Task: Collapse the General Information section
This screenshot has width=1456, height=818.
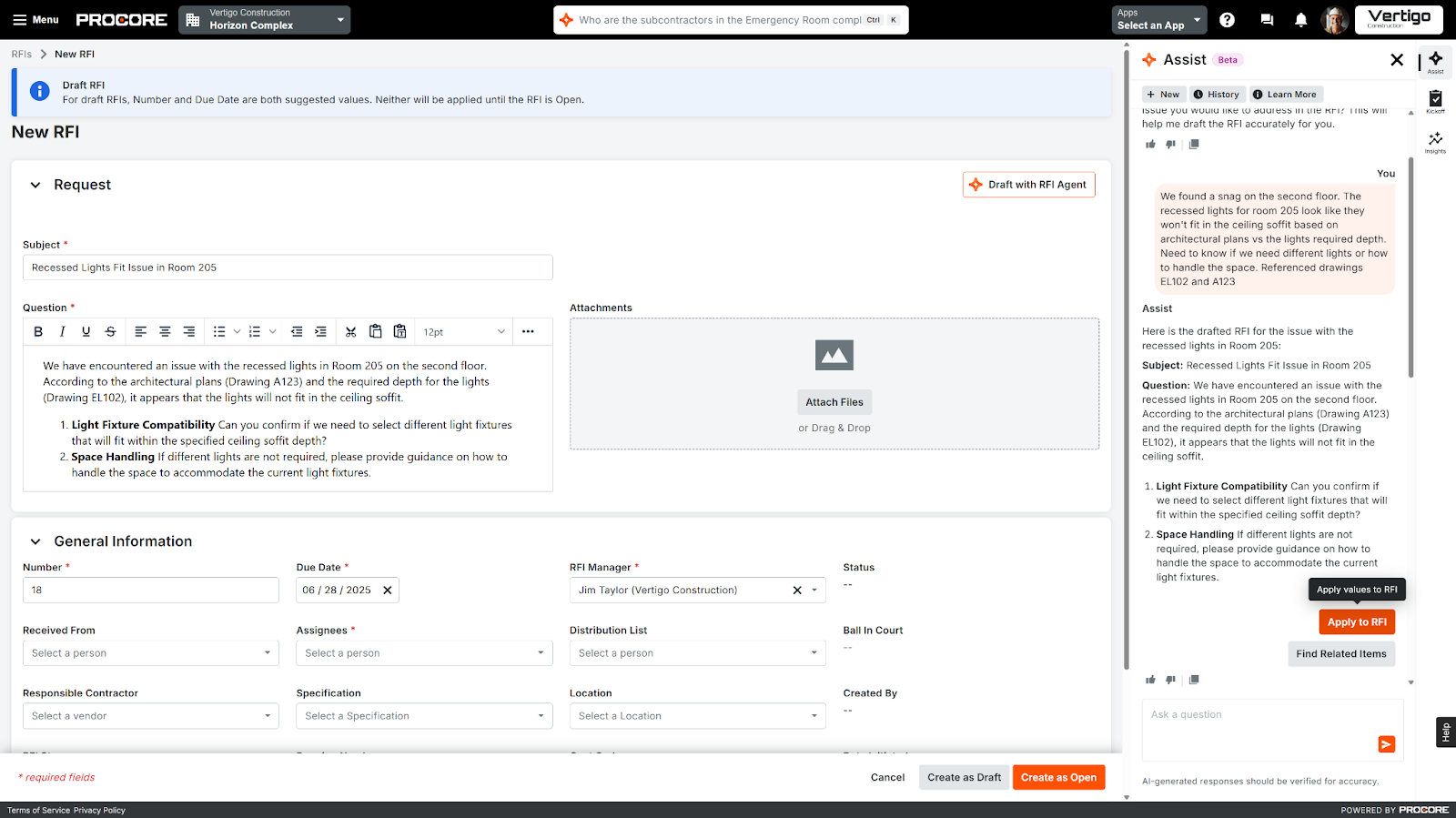Action: pos(35,541)
